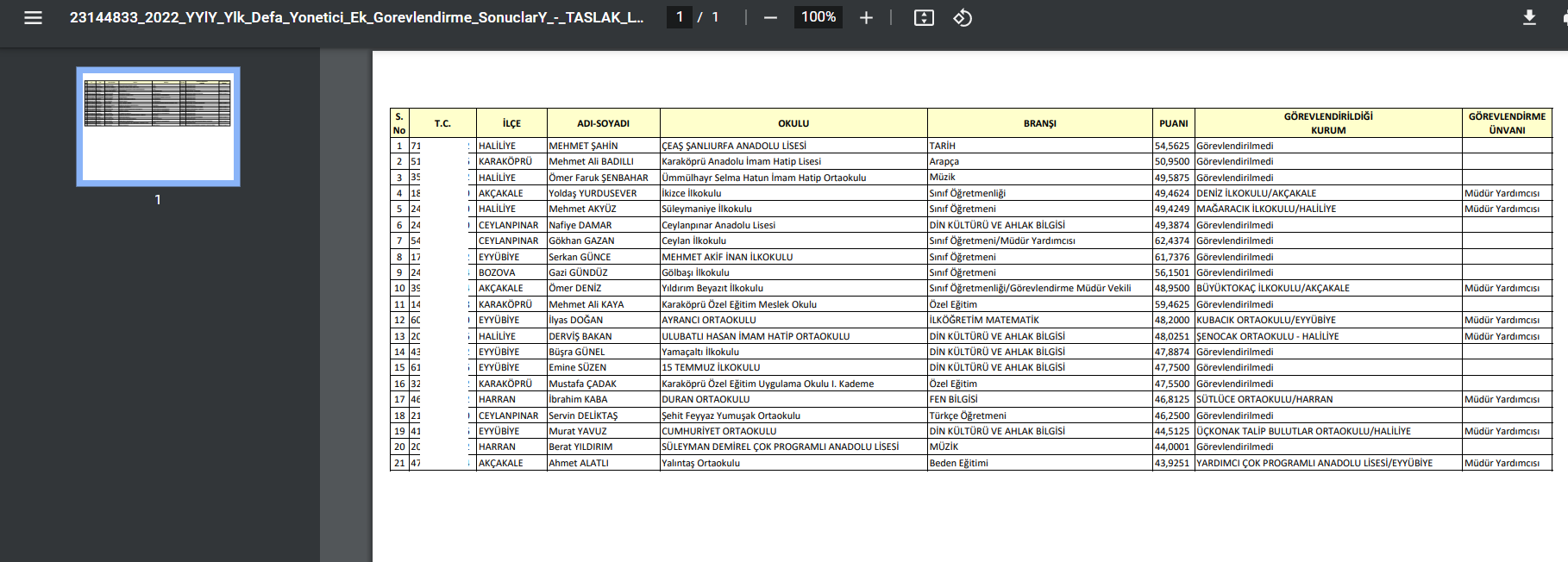Rotate the document counterclockwise
The height and width of the screenshot is (562, 1568).
click(x=963, y=17)
